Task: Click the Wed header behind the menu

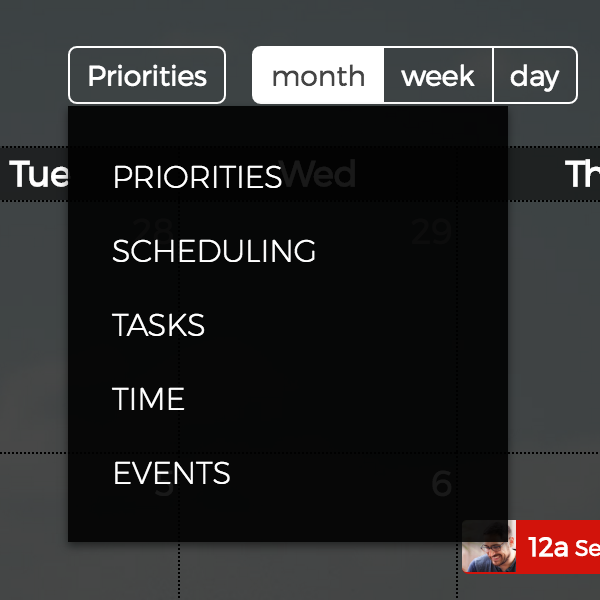Action: 318,174
